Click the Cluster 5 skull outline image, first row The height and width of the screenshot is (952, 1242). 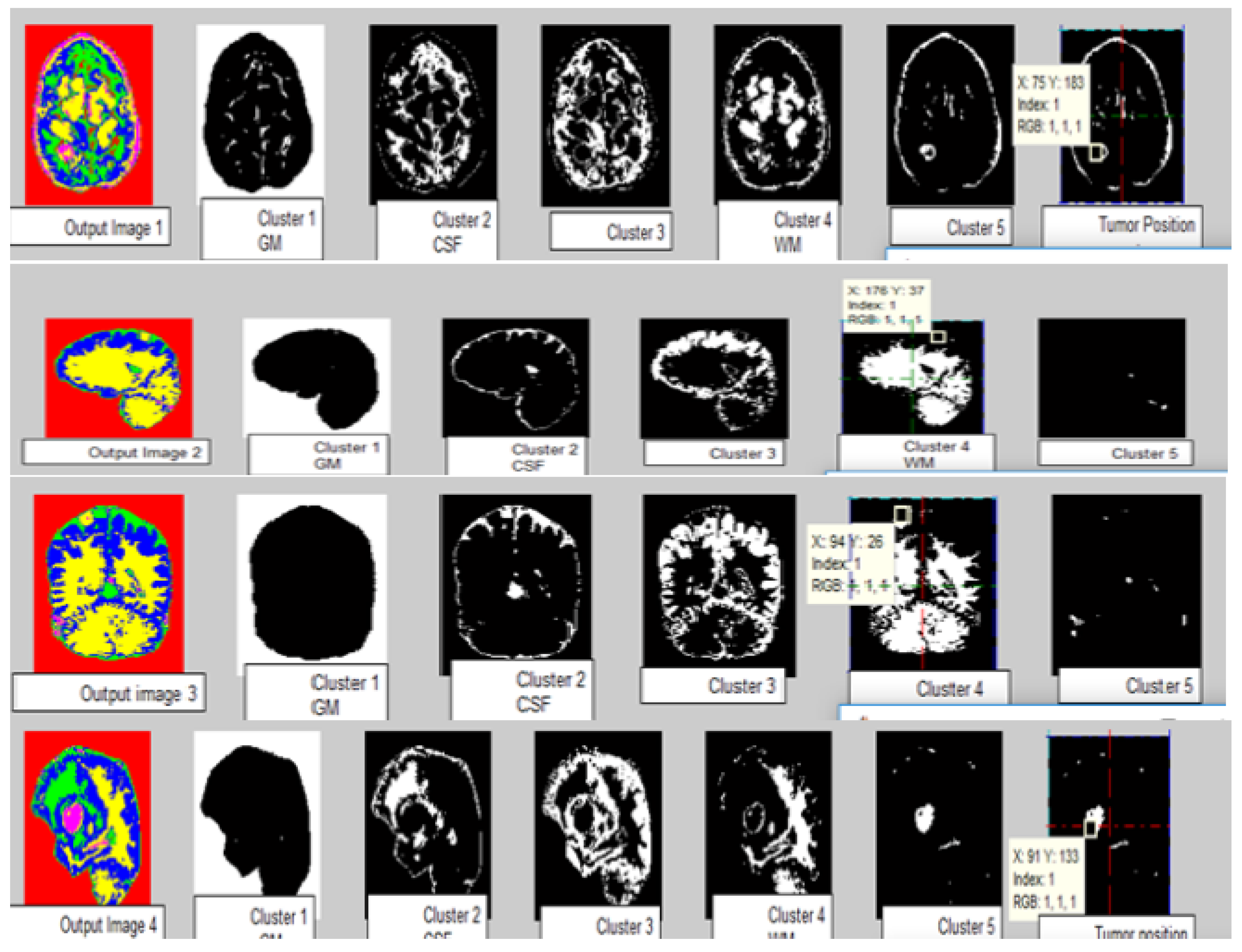pos(950,114)
